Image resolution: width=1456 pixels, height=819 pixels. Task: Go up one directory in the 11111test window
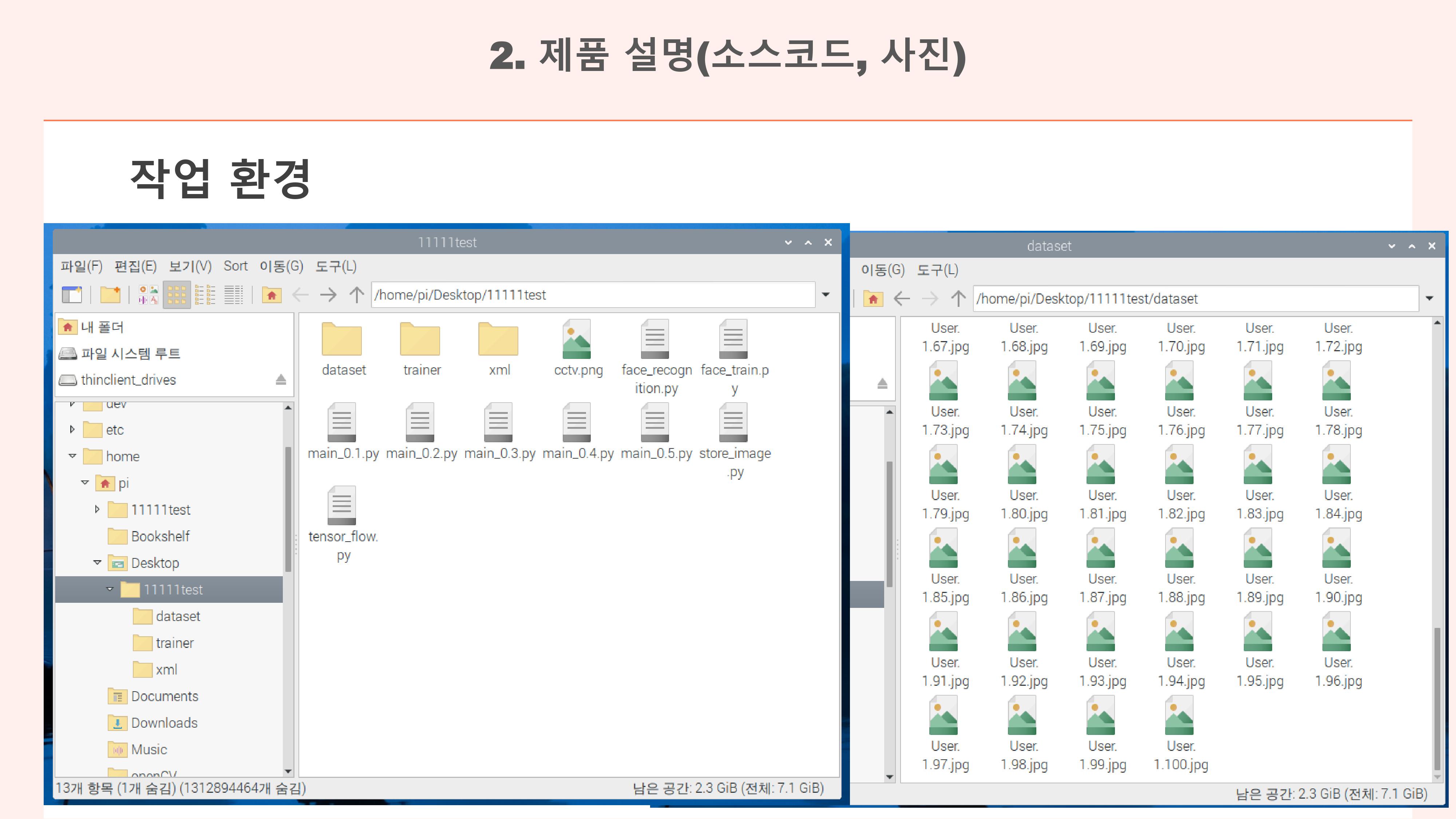[x=356, y=294]
